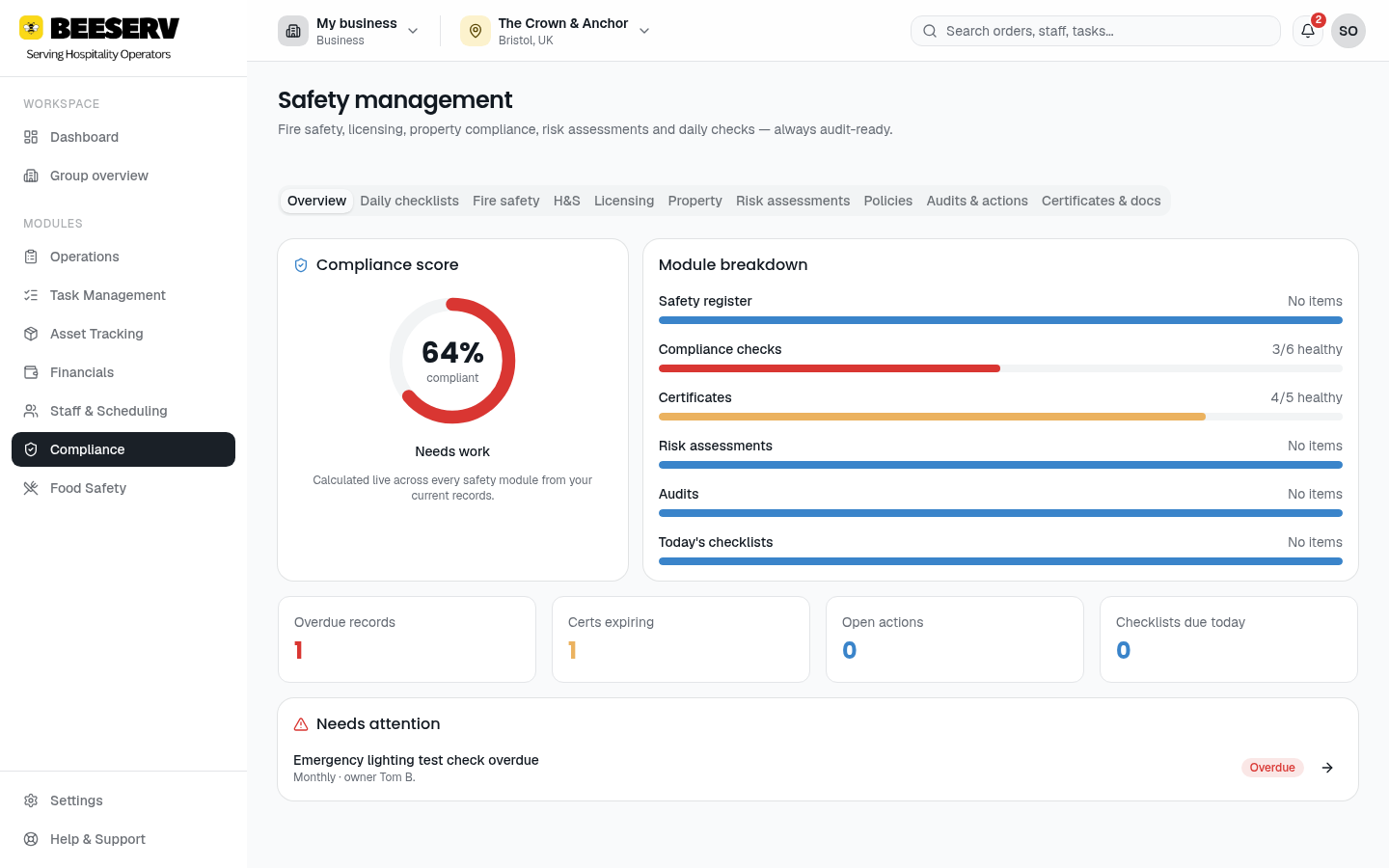Open Help & Support page
Screen dimensions: 1389x868
point(123,839)
